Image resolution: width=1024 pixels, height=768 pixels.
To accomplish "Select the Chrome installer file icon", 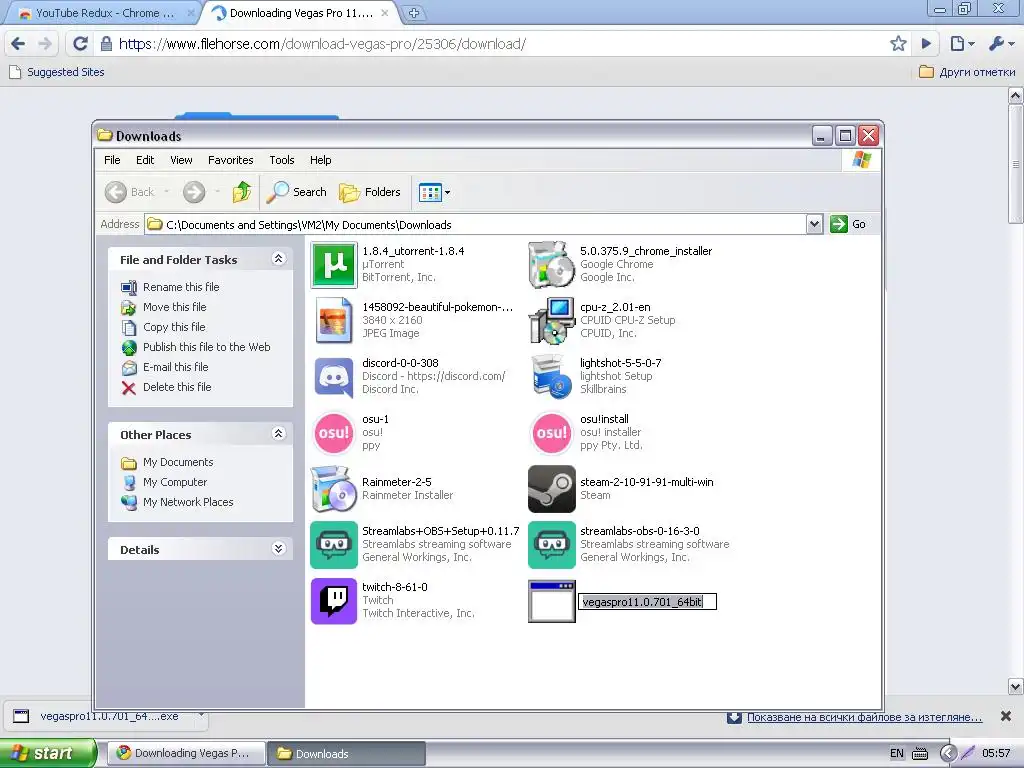I will 552,264.
